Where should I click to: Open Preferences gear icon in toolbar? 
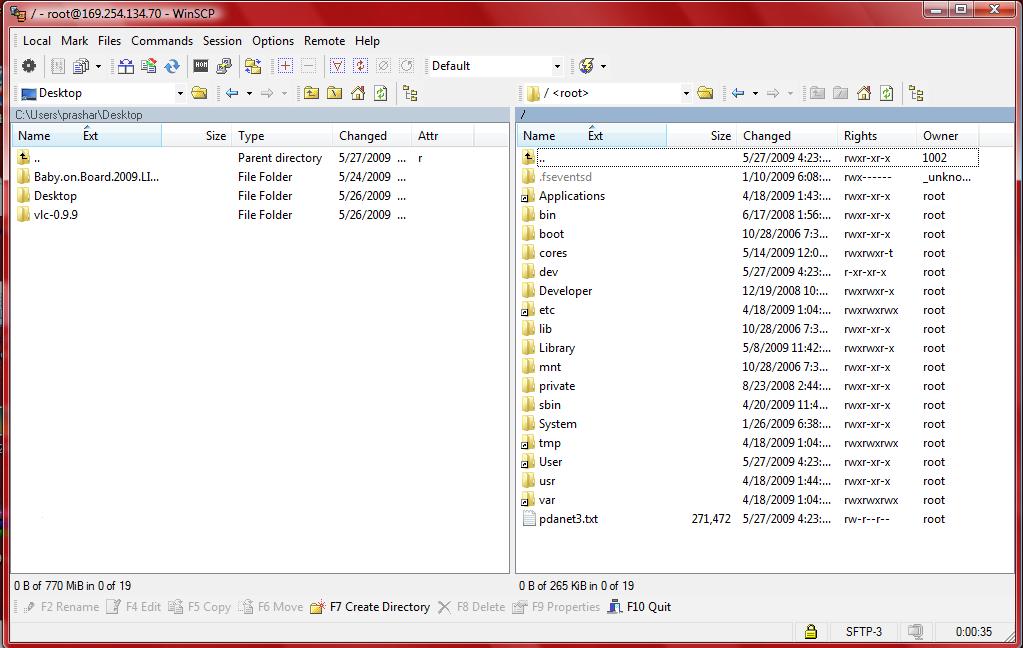click(x=29, y=66)
